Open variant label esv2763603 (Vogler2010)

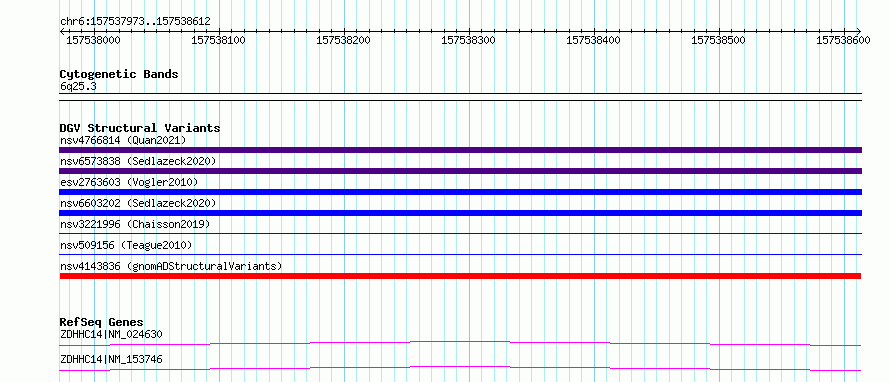[129, 182]
